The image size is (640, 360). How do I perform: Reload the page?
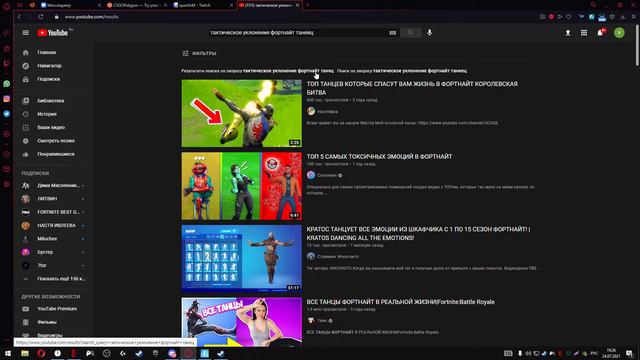[41, 17]
